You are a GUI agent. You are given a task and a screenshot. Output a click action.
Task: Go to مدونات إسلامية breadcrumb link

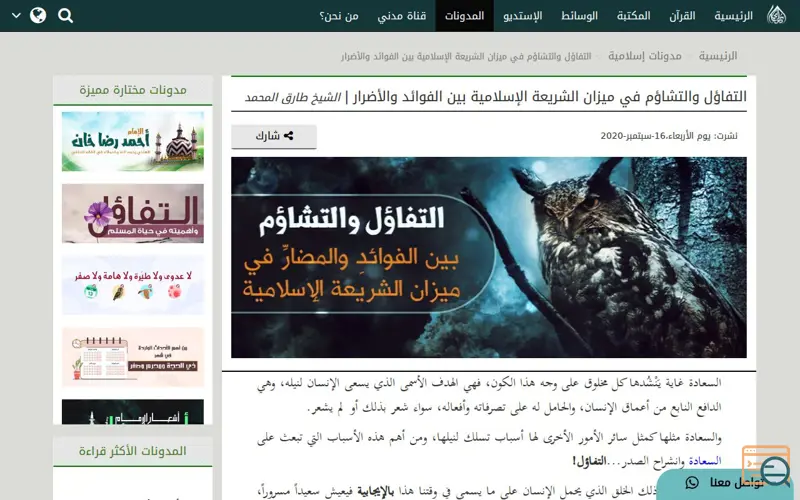(x=644, y=56)
